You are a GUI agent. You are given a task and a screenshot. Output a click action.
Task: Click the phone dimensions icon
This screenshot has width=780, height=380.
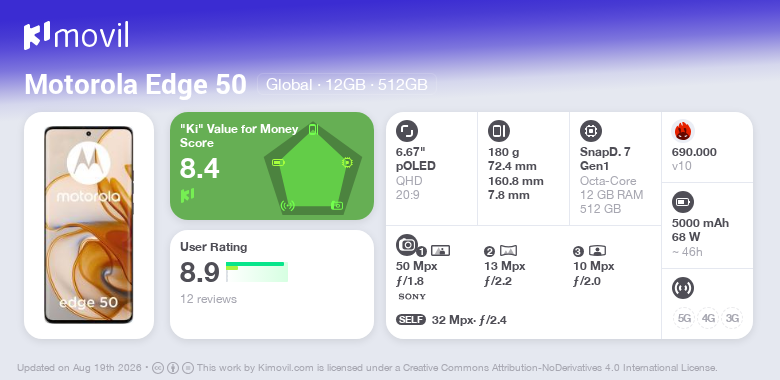499,131
